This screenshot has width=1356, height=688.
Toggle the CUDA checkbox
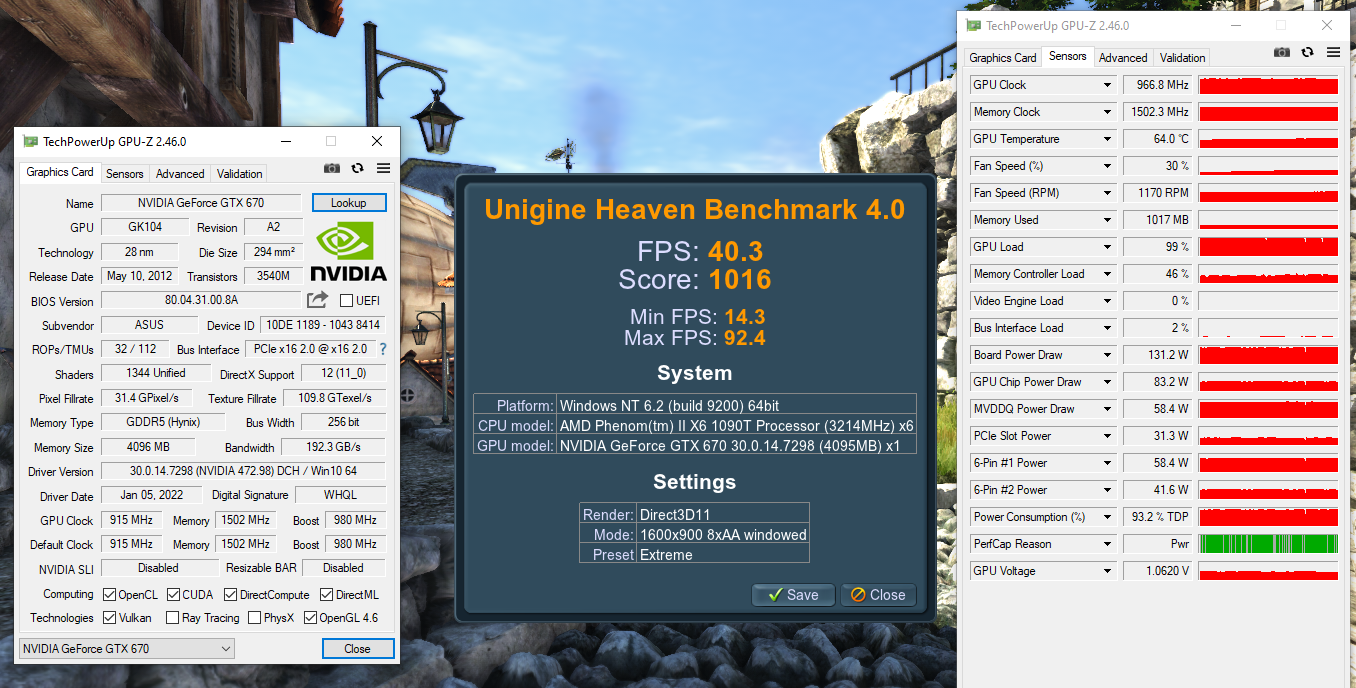coord(173,594)
